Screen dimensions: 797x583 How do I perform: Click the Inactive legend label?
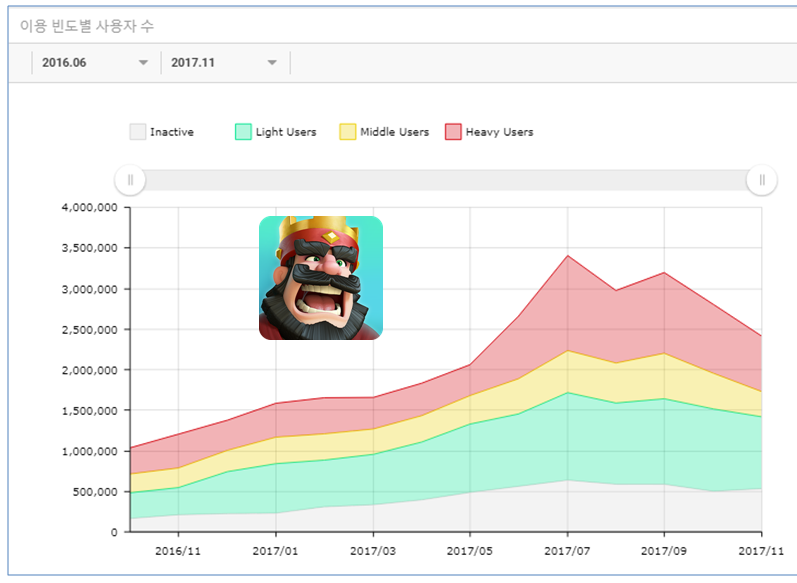[x=172, y=132]
